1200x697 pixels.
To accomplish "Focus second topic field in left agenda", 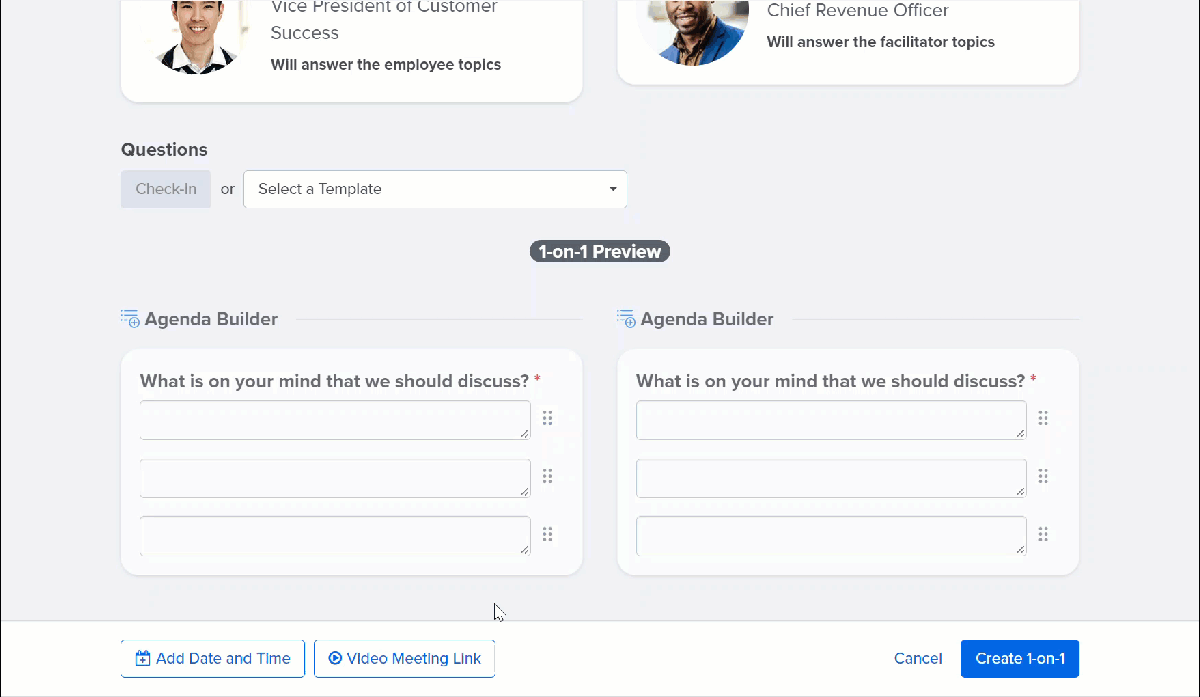I will point(335,478).
